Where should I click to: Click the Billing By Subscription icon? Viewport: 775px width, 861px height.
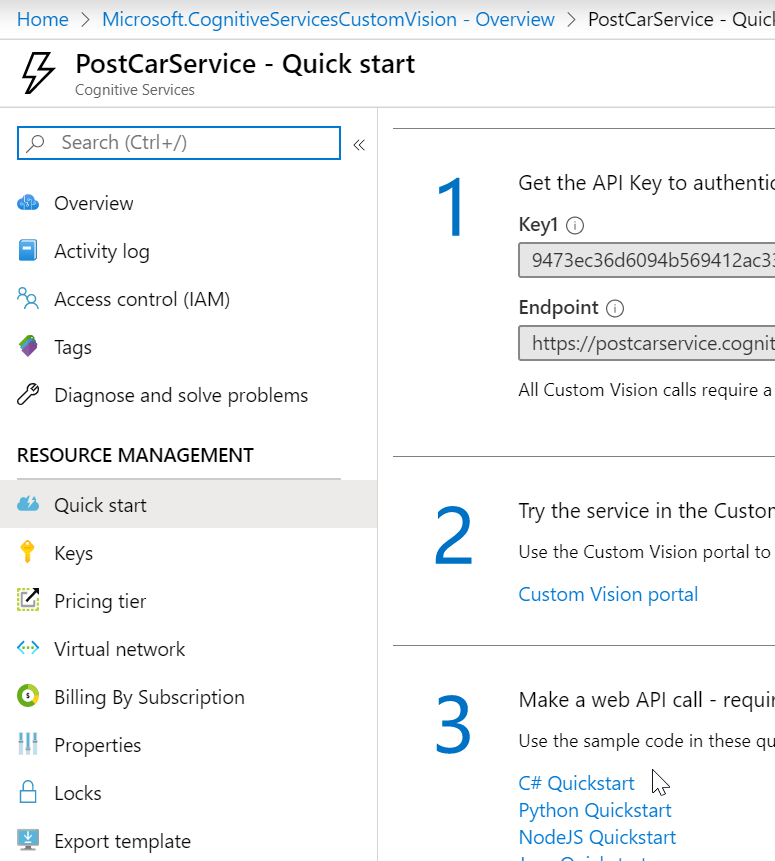[28, 696]
